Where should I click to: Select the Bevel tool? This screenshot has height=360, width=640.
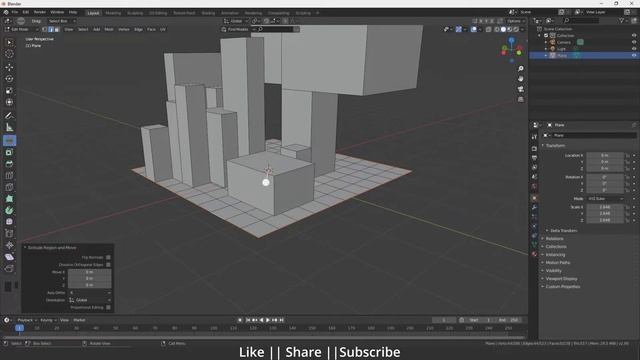pos(9,164)
